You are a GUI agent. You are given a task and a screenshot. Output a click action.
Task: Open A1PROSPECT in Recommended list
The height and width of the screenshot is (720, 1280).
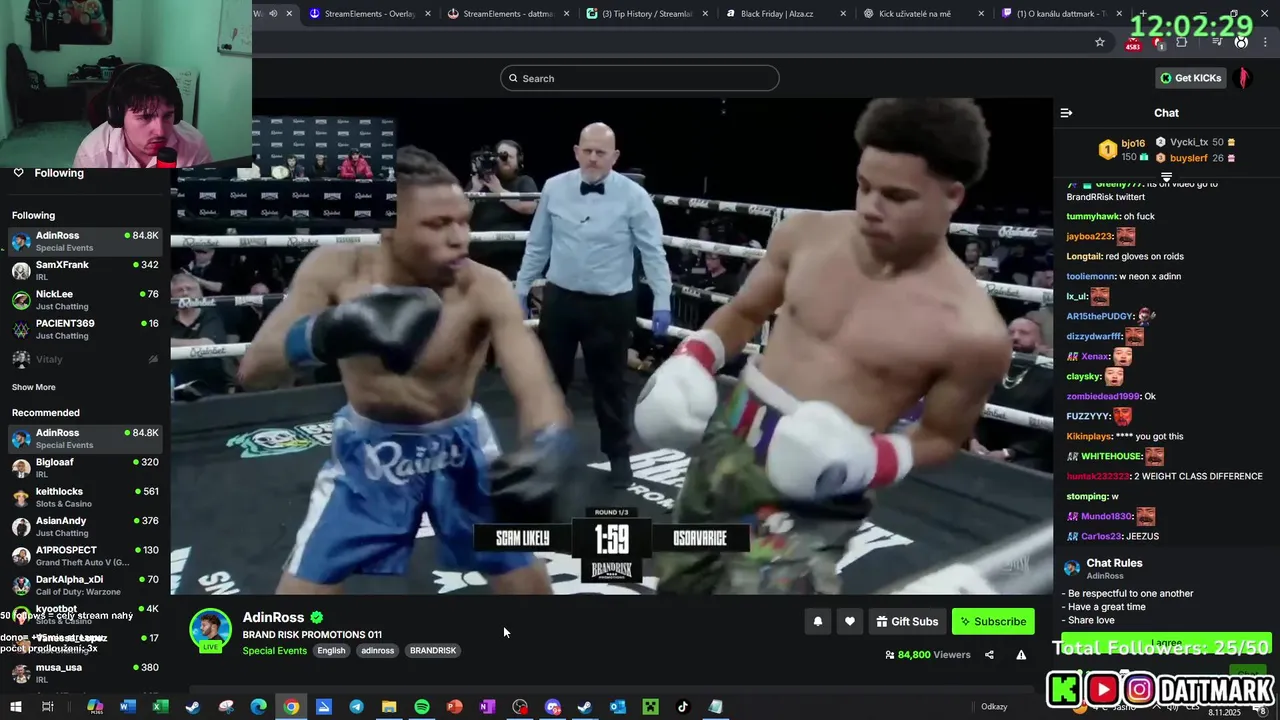click(85, 556)
